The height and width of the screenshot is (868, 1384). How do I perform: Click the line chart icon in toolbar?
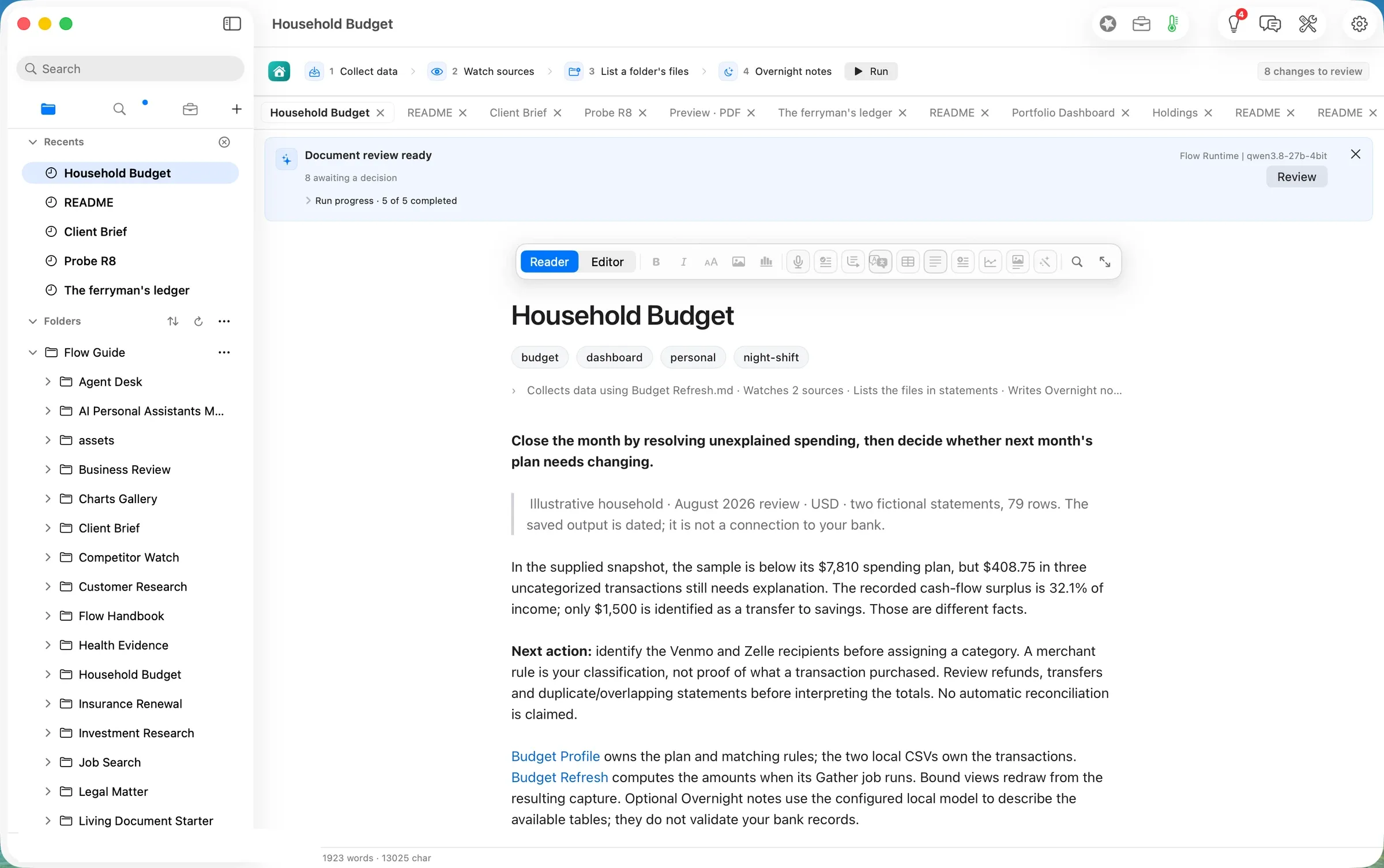pyautogui.click(x=990, y=262)
